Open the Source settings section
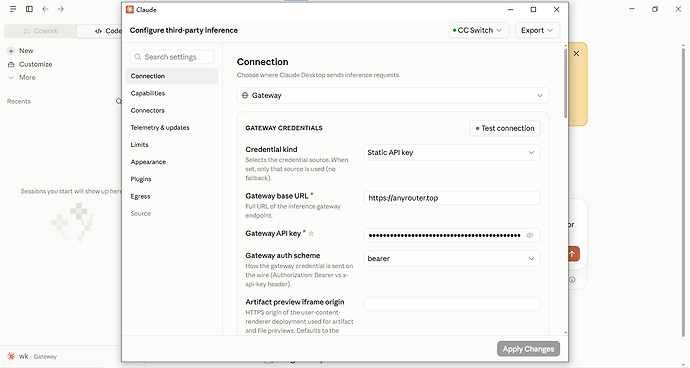690x368 pixels. pos(172,213)
